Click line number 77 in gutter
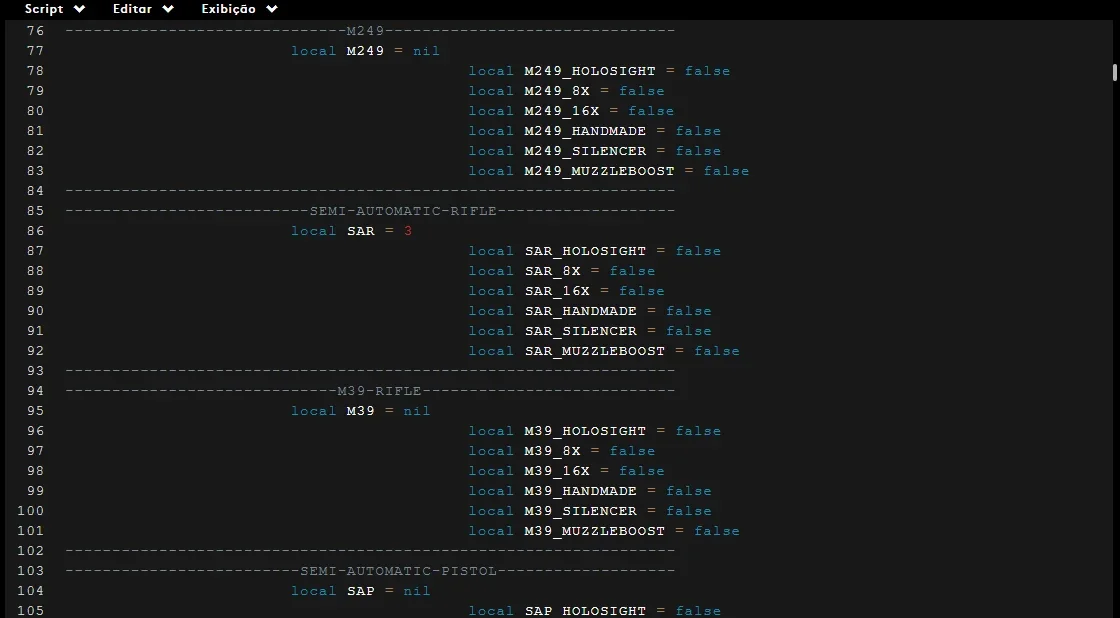This screenshot has width=1120, height=618. [x=35, y=51]
